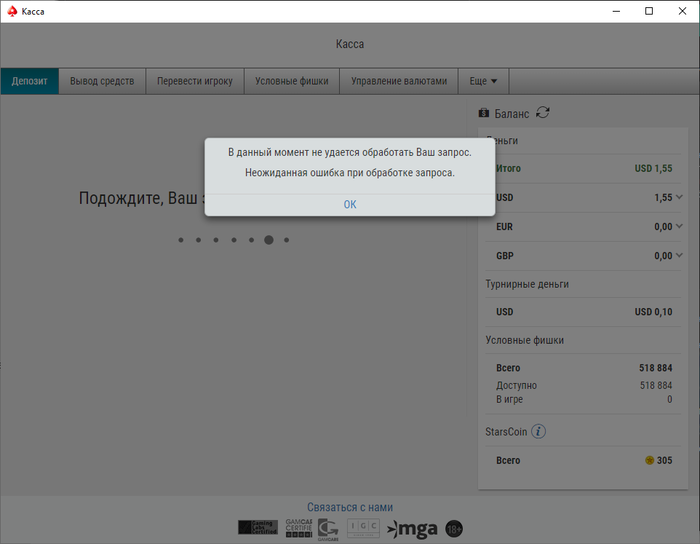Viewport: 700px width, 544px height.
Task: Click the PokerStars spade icon in title bar
Action: click(12, 11)
